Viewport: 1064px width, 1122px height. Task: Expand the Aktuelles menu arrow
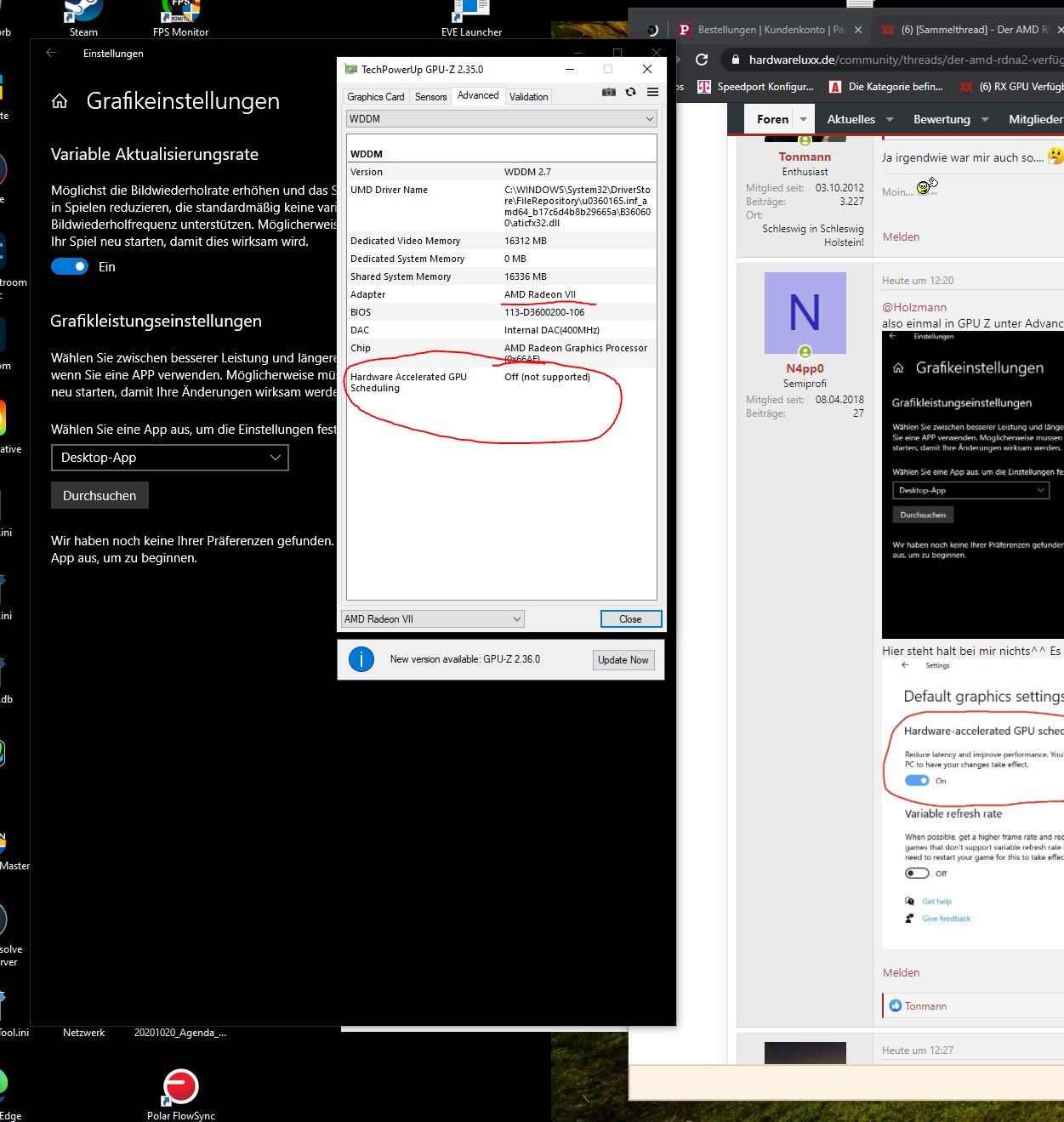click(890, 119)
